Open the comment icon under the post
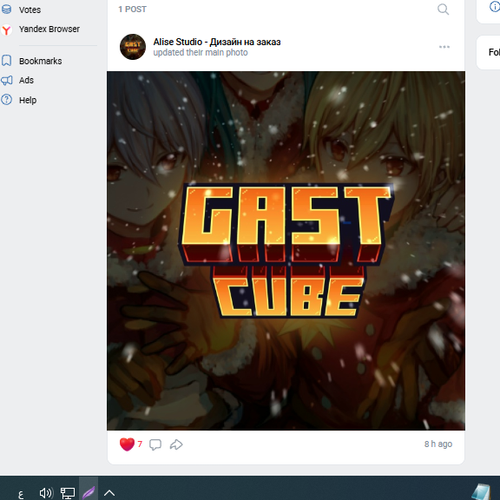This screenshot has height=500, width=500. [x=155, y=444]
